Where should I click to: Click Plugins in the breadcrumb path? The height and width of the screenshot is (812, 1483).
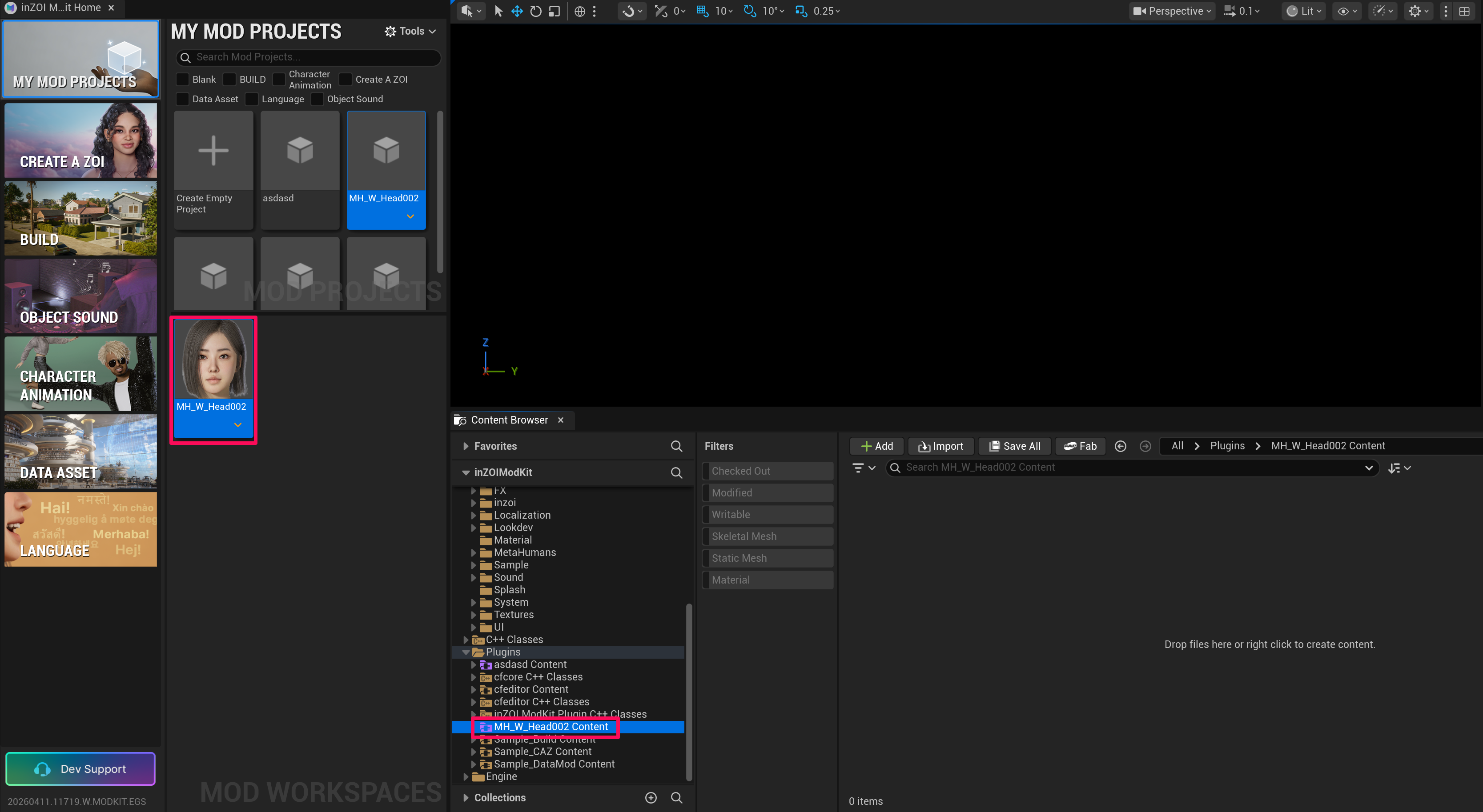(1227, 445)
